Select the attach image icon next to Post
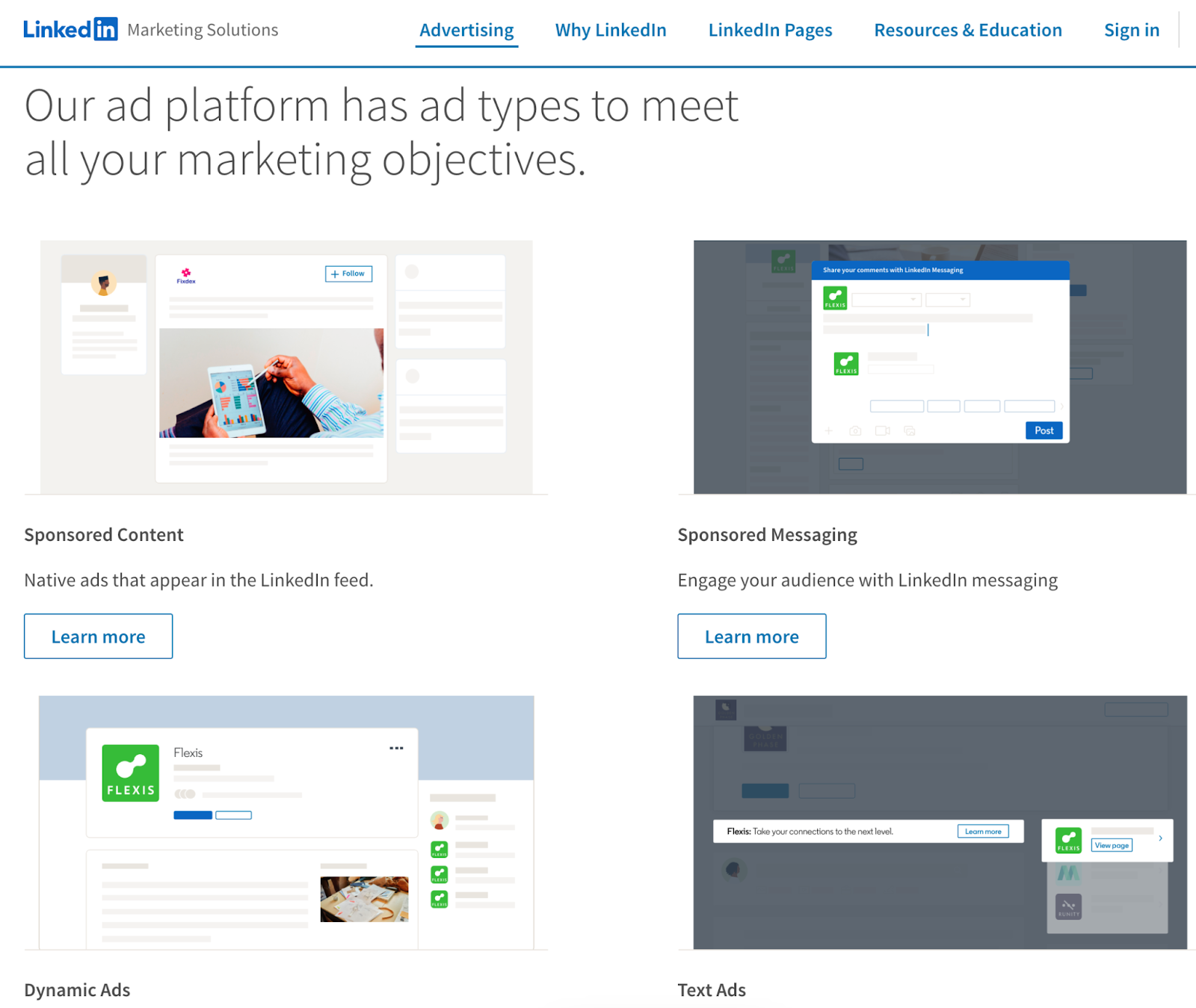The height and width of the screenshot is (1008, 1196). click(x=910, y=431)
